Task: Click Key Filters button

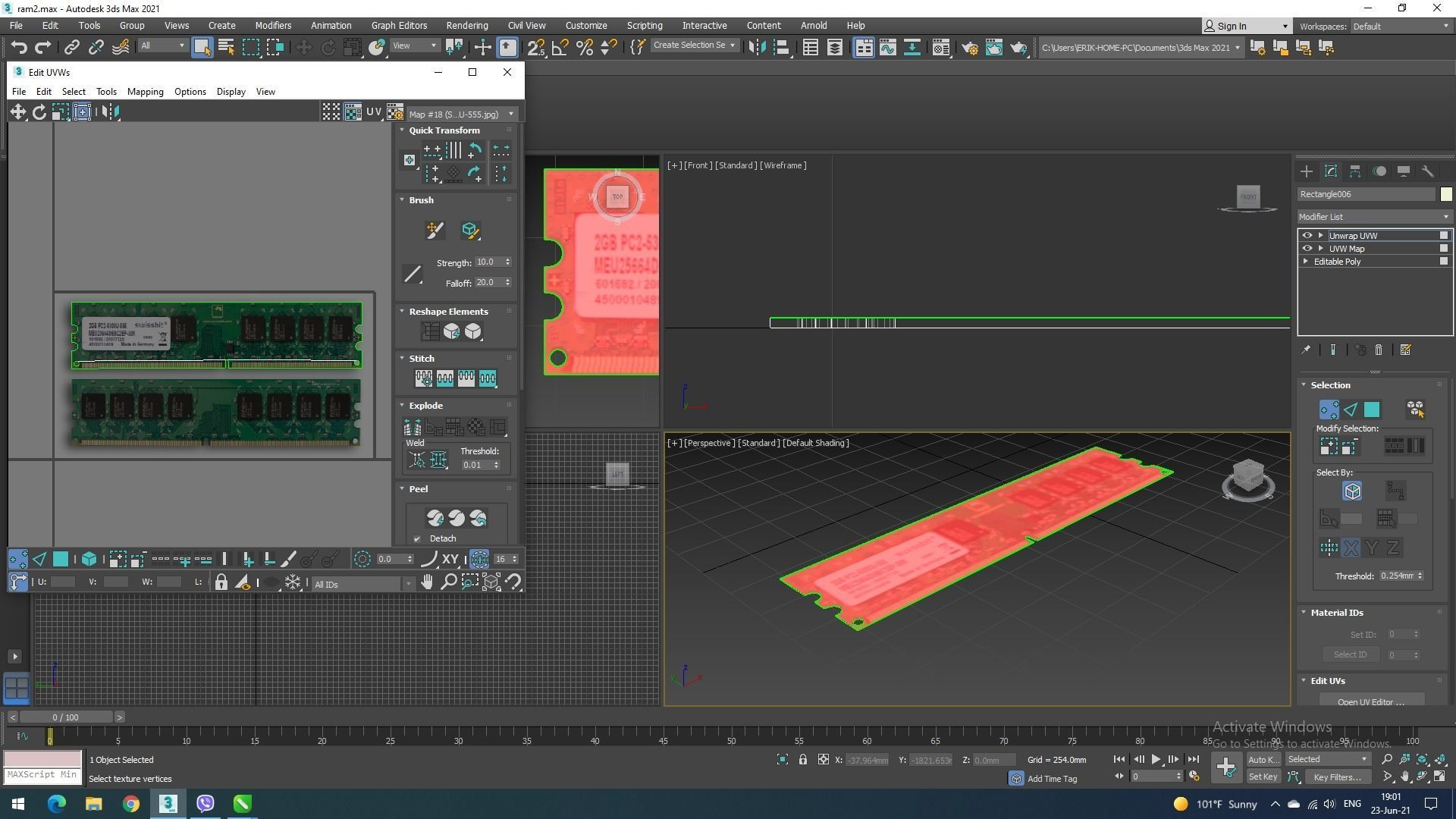Action: tap(1338, 777)
